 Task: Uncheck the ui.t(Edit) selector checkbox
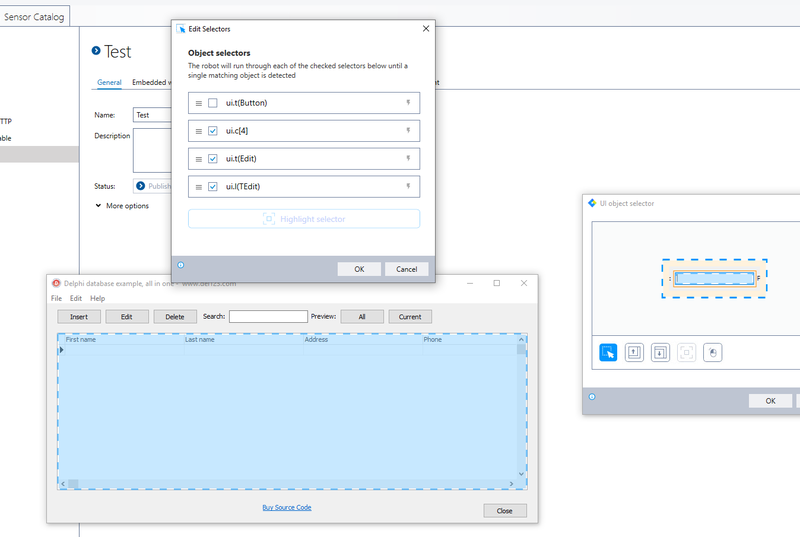[x=213, y=159]
